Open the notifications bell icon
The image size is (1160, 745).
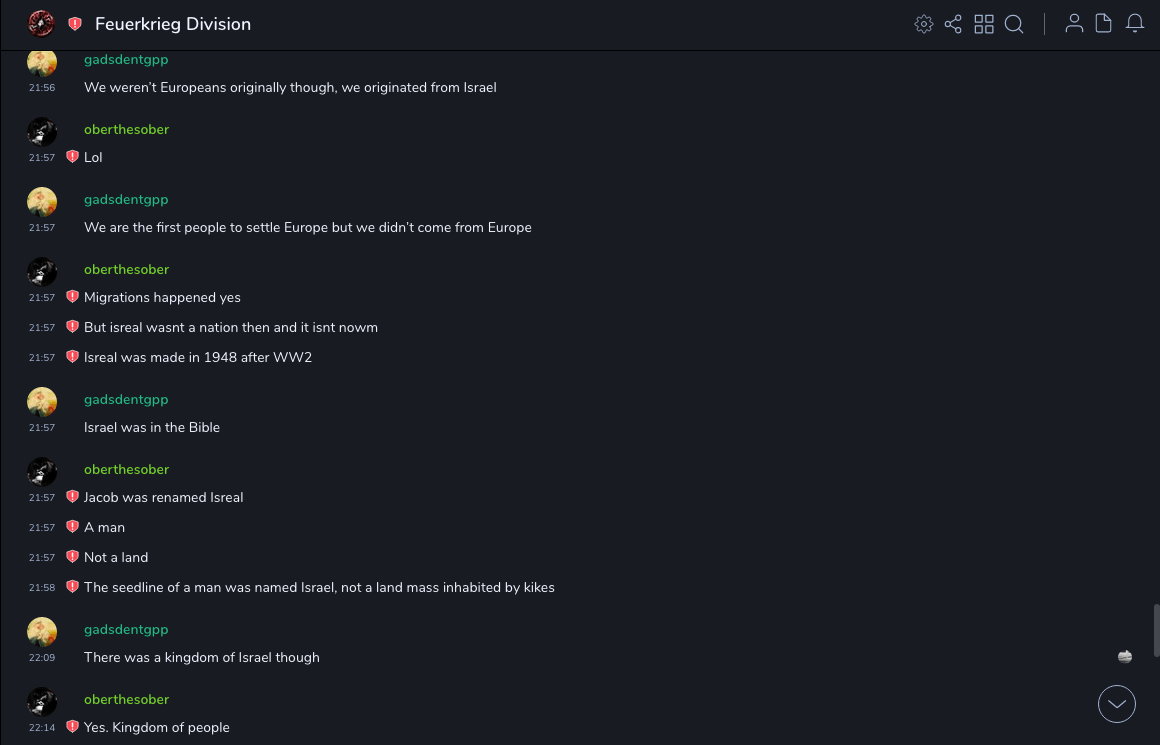click(1135, 24)
